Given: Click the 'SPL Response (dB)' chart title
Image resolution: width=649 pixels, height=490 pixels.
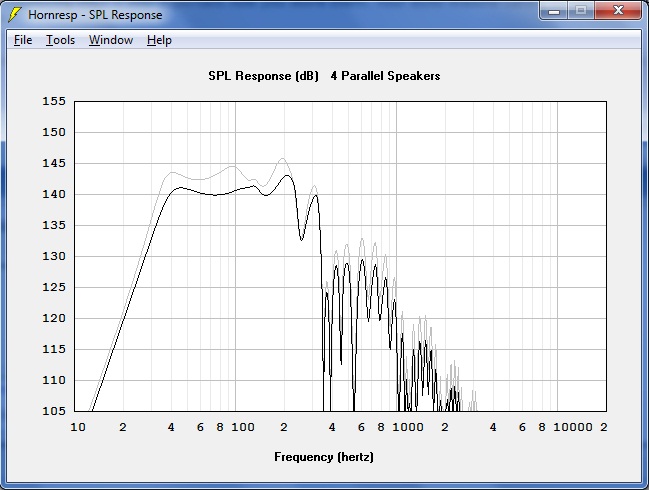Looking at the screenshot, I should 264,76.
